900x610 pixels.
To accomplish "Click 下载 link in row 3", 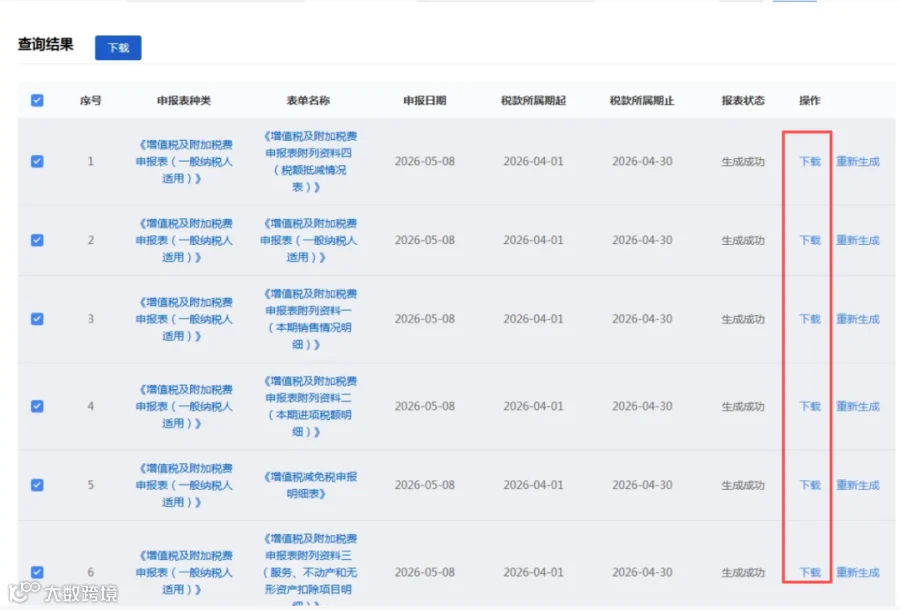I will (x=810, y=319).
